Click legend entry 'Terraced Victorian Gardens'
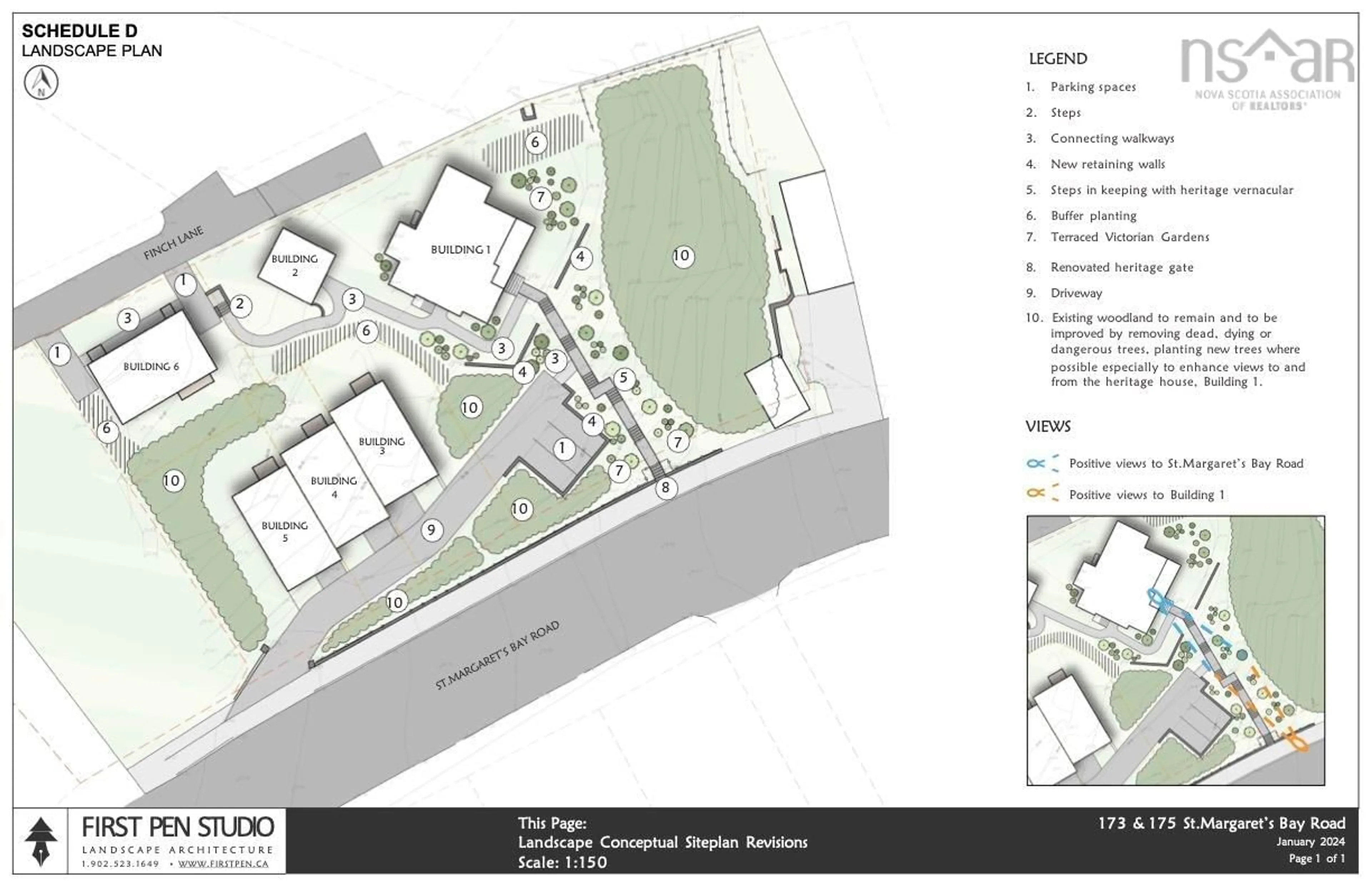 click(x=1130, y=237)
